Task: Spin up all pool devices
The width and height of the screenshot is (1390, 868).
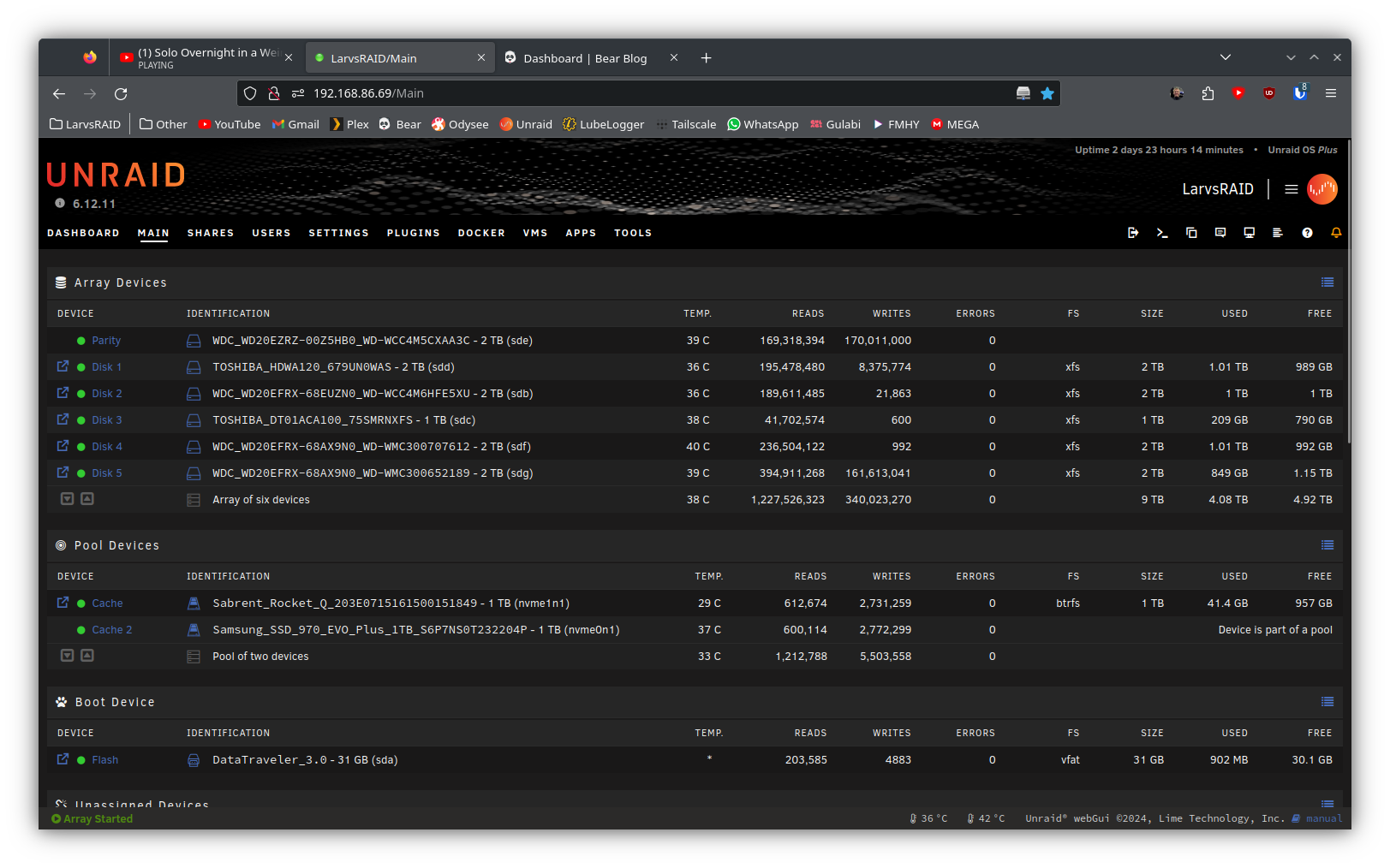Action: 87,656
